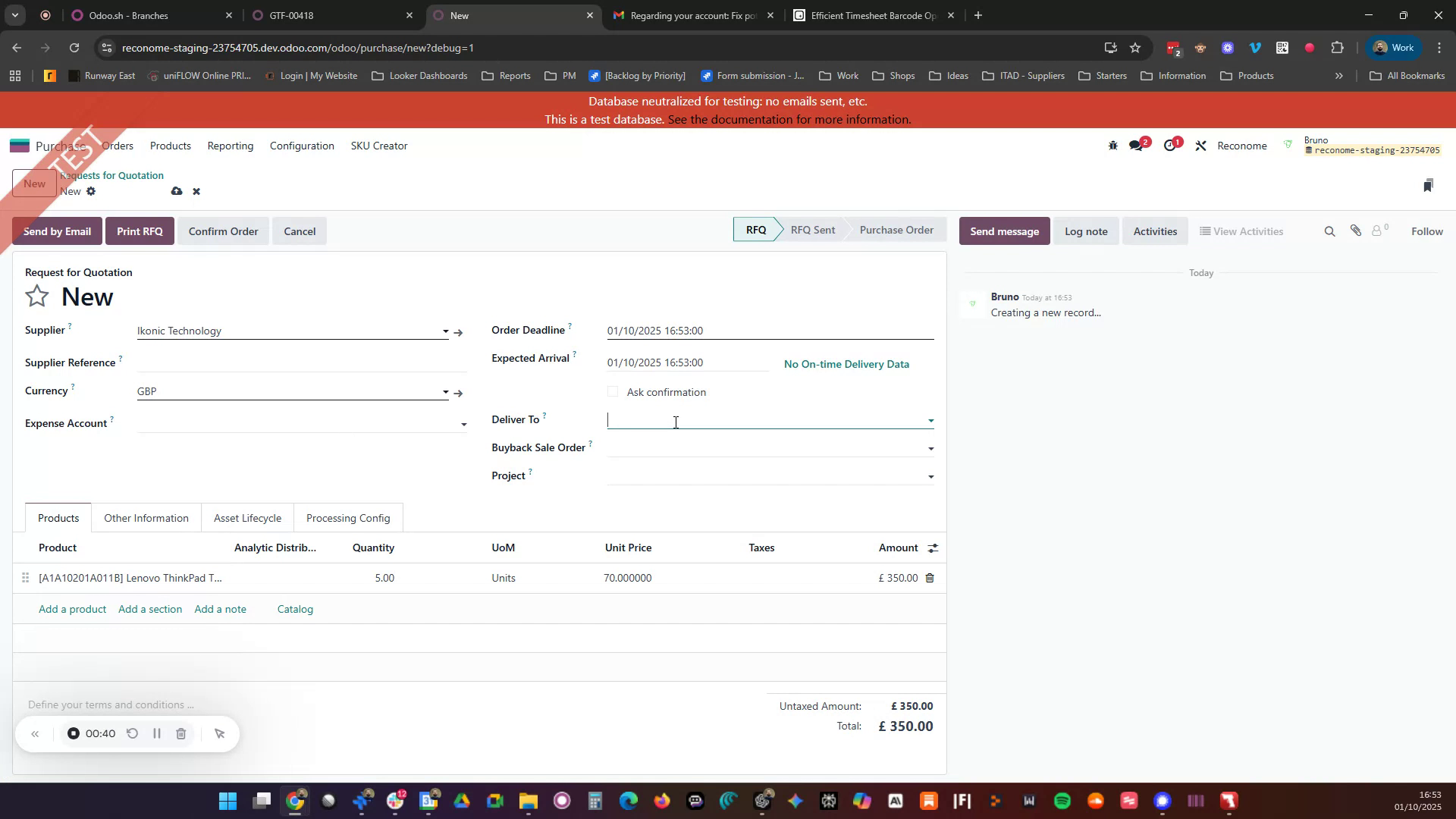
Task: Open activities via the clock icon
Action: (x=1171, y=145)
